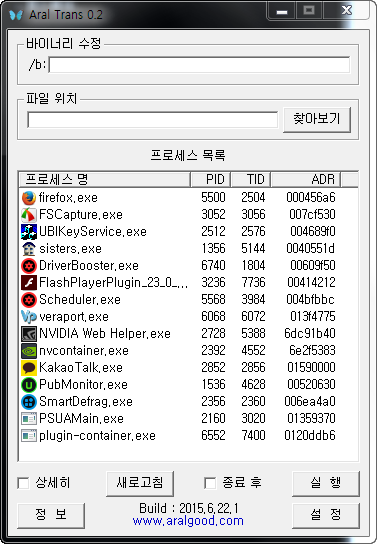Close the Aral Trans window
The width and height of the screenshot is (377, 544).
[x=346, y=11]
